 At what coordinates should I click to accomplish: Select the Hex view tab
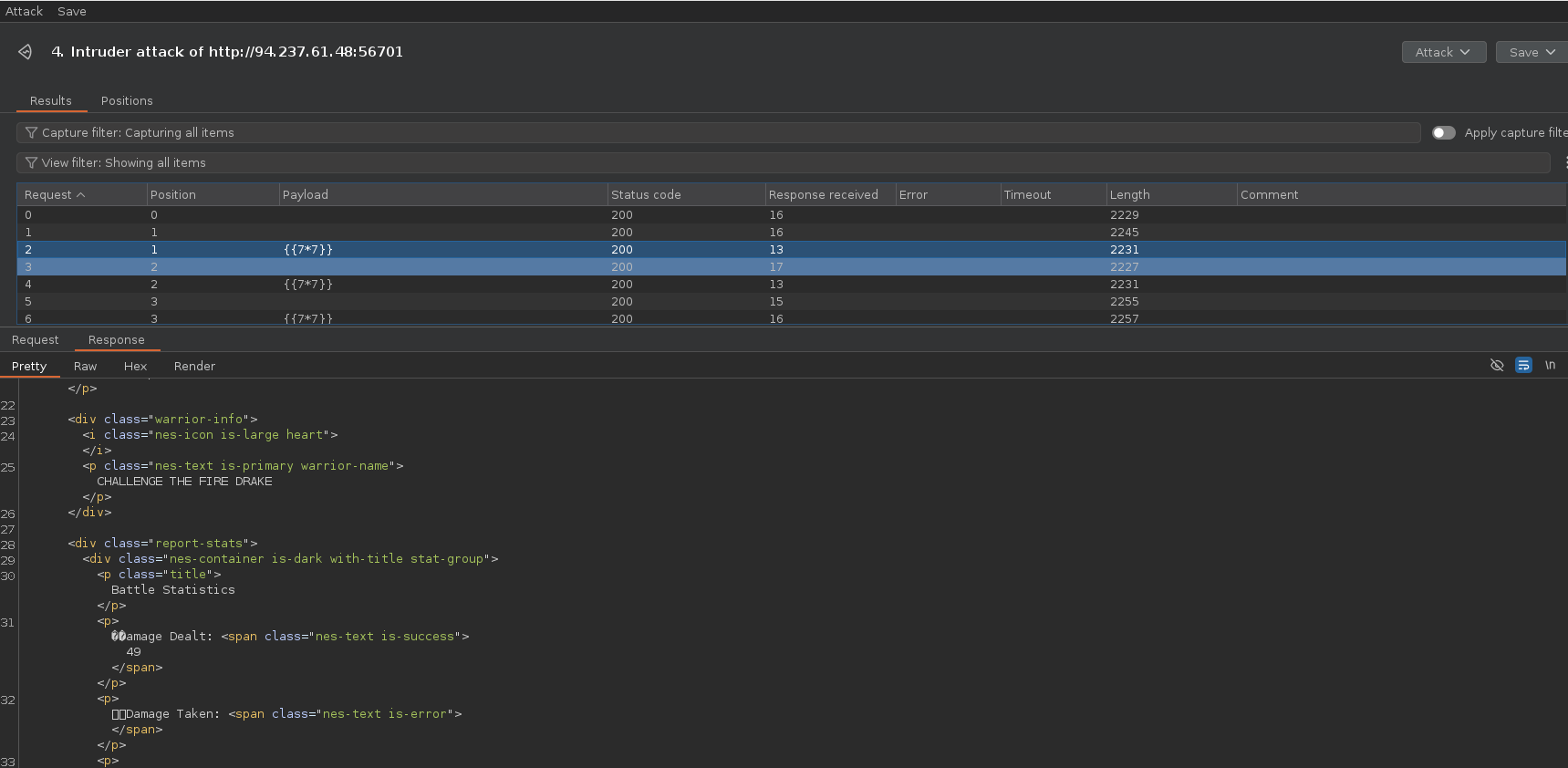pos(136,366)
